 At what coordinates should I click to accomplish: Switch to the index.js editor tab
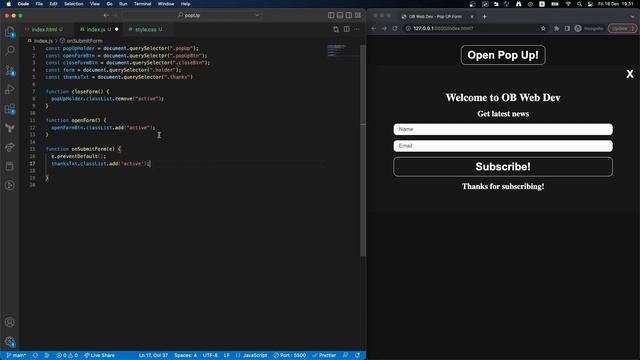click(96, 29)
